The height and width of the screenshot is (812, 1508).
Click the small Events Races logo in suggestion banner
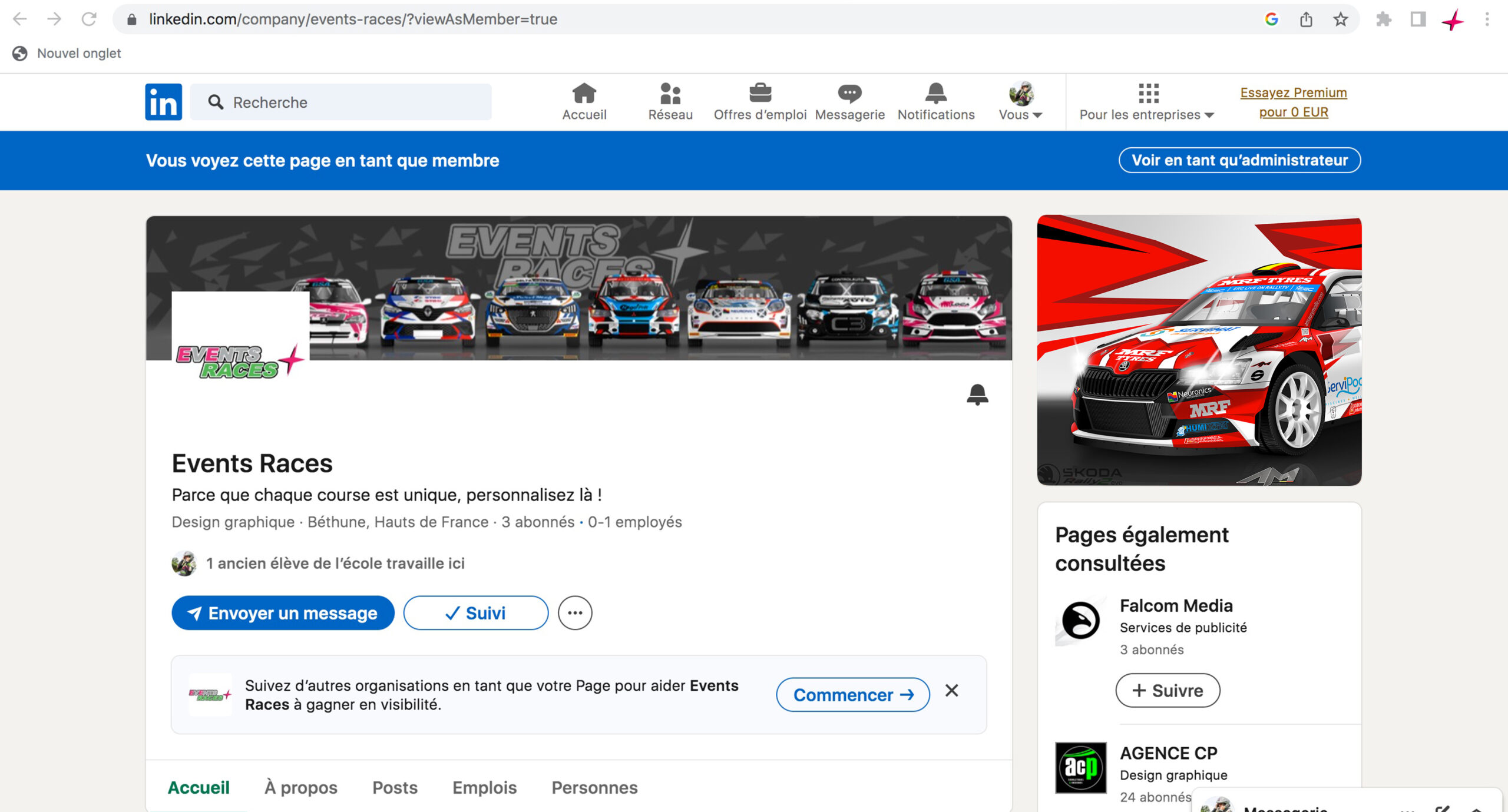pyautogui.click(x=210, y=695)
